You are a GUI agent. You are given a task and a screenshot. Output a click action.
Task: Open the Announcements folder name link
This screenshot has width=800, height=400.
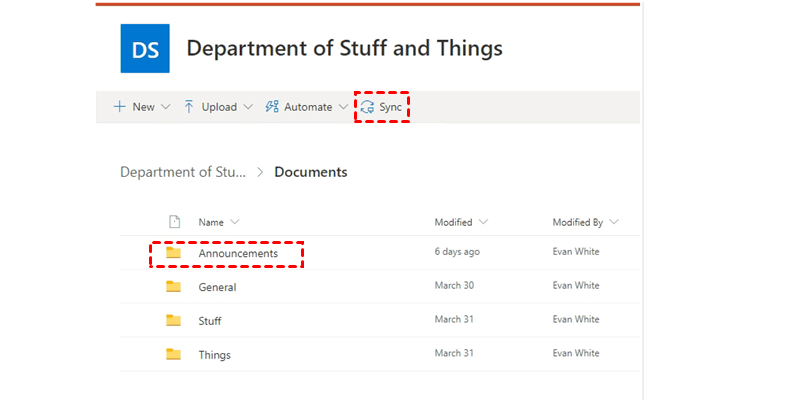237,254
